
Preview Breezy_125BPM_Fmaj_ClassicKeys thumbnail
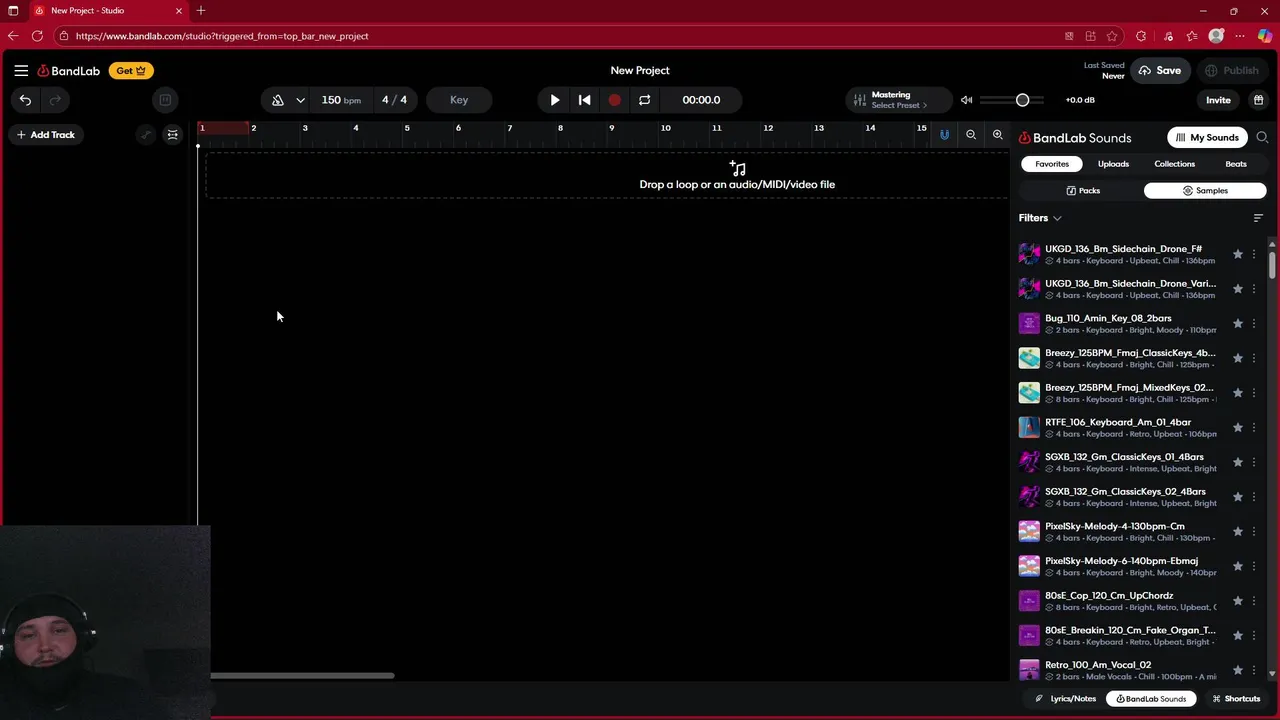click(1029, 358)
